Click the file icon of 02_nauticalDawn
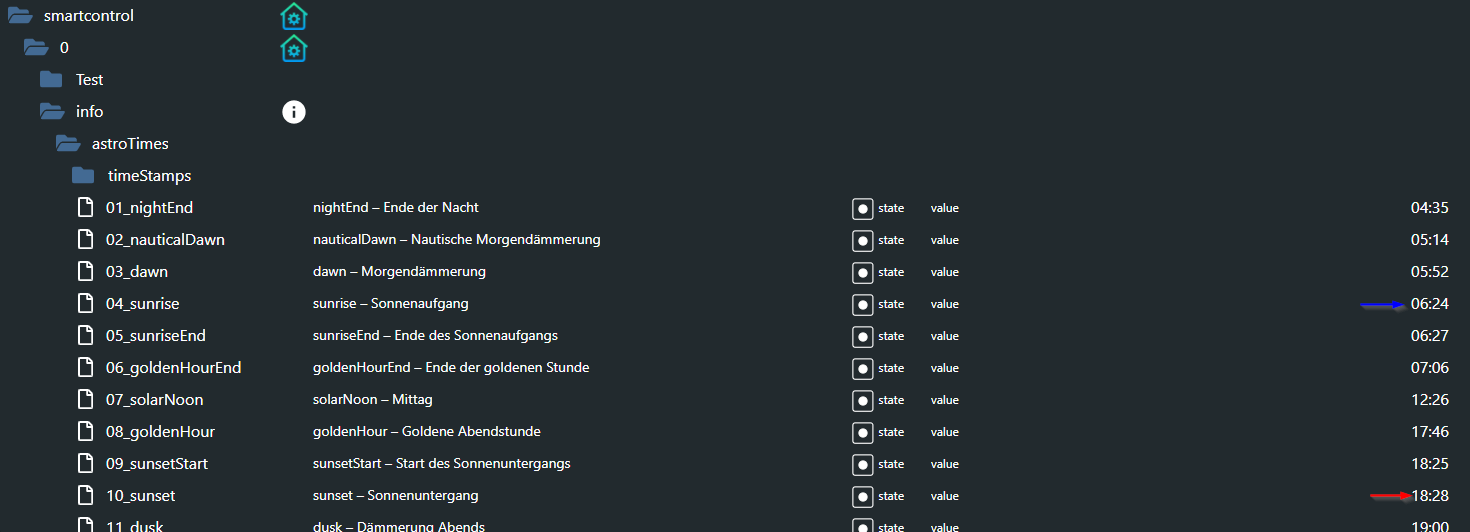Screen dimensions: 1470x532 (86, 240)
